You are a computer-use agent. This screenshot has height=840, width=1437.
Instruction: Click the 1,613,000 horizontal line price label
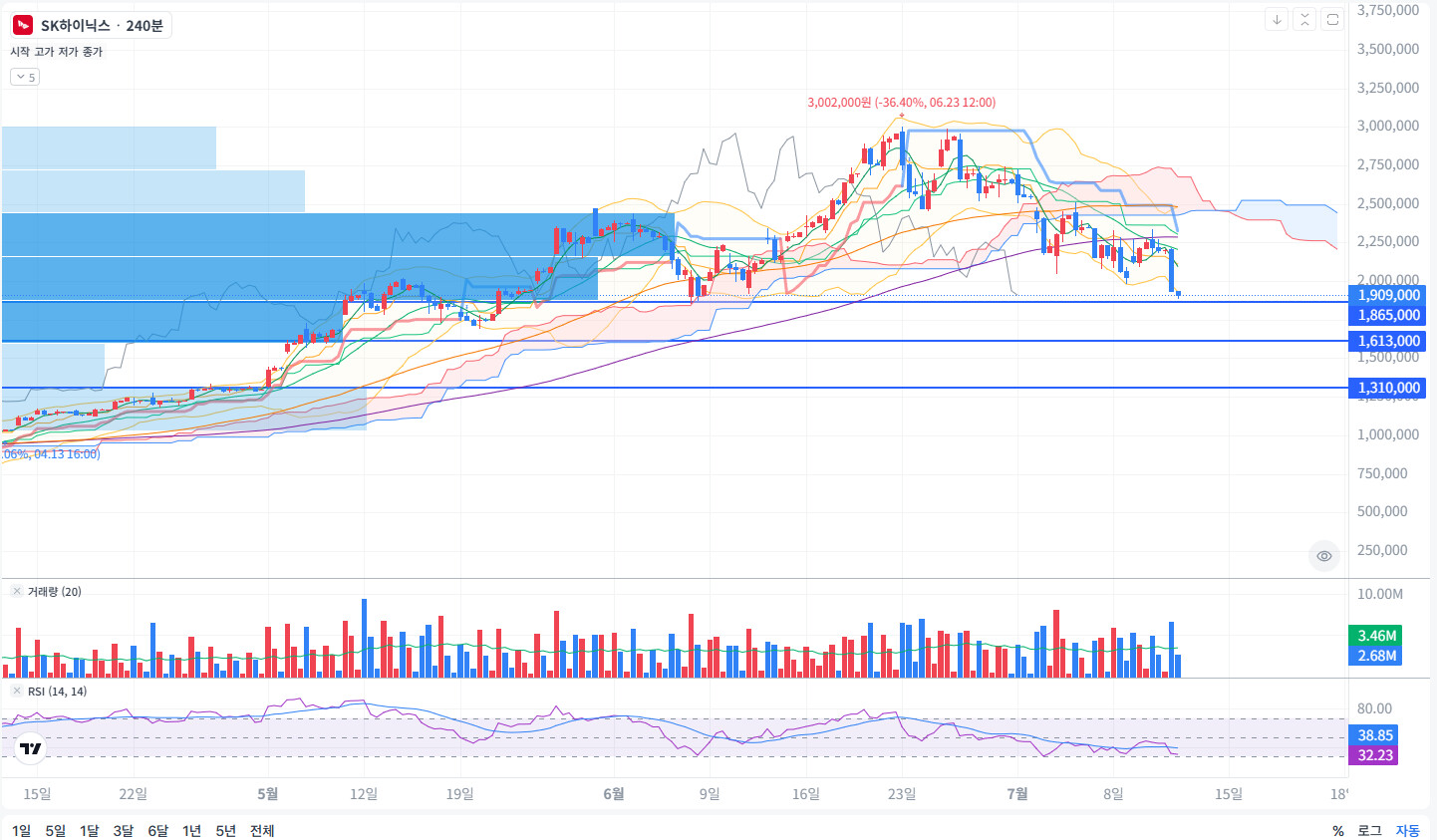tap(1388, 341)
